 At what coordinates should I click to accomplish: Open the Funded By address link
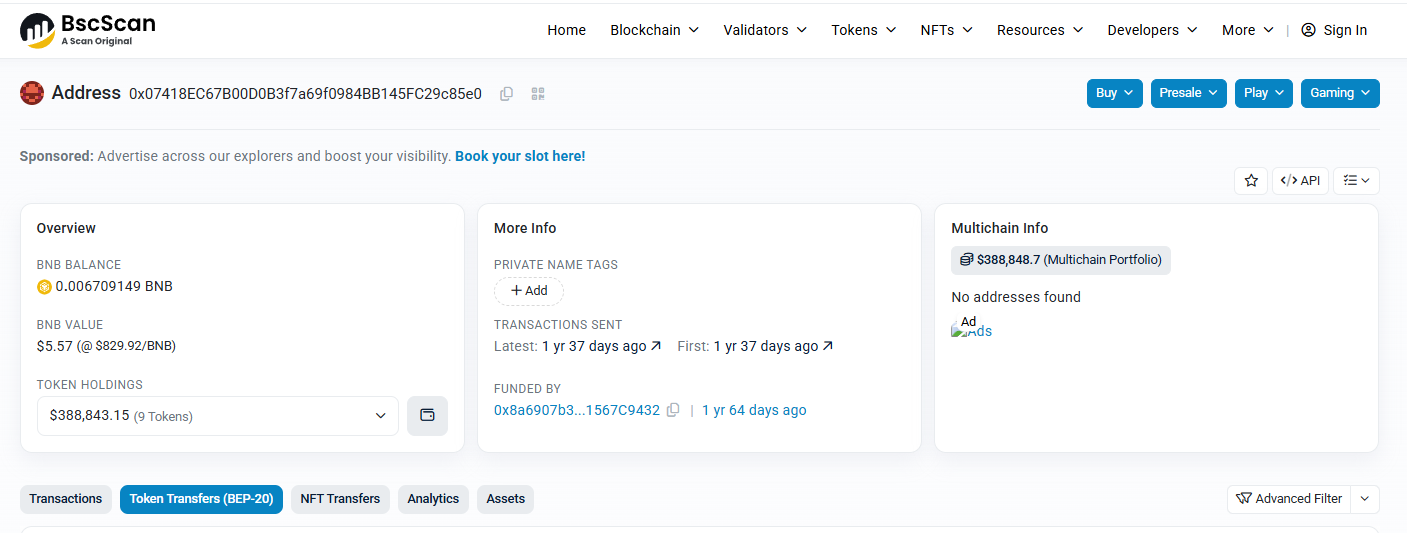[x=577, y=410]
